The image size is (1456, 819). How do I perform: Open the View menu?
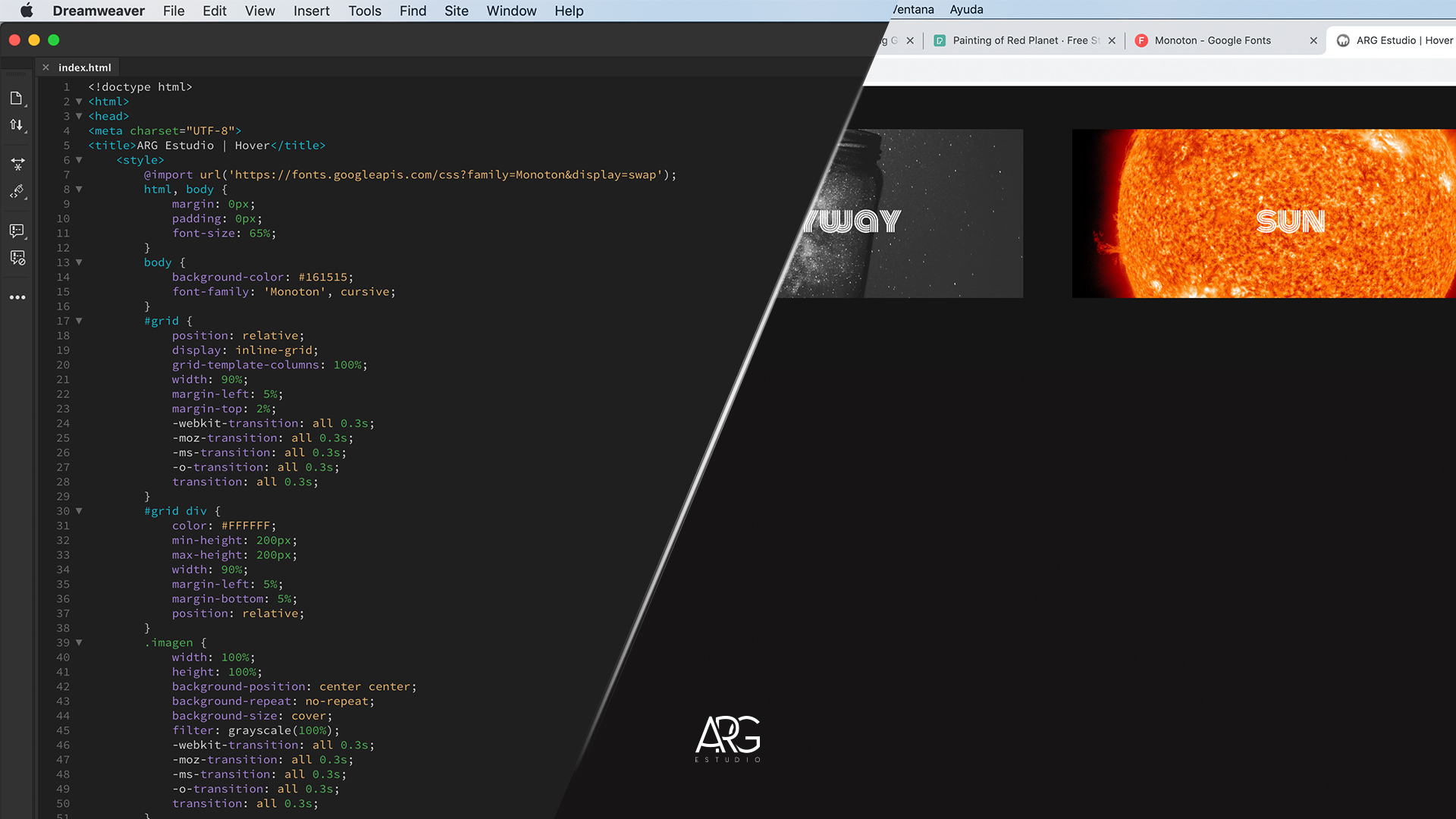259,11
